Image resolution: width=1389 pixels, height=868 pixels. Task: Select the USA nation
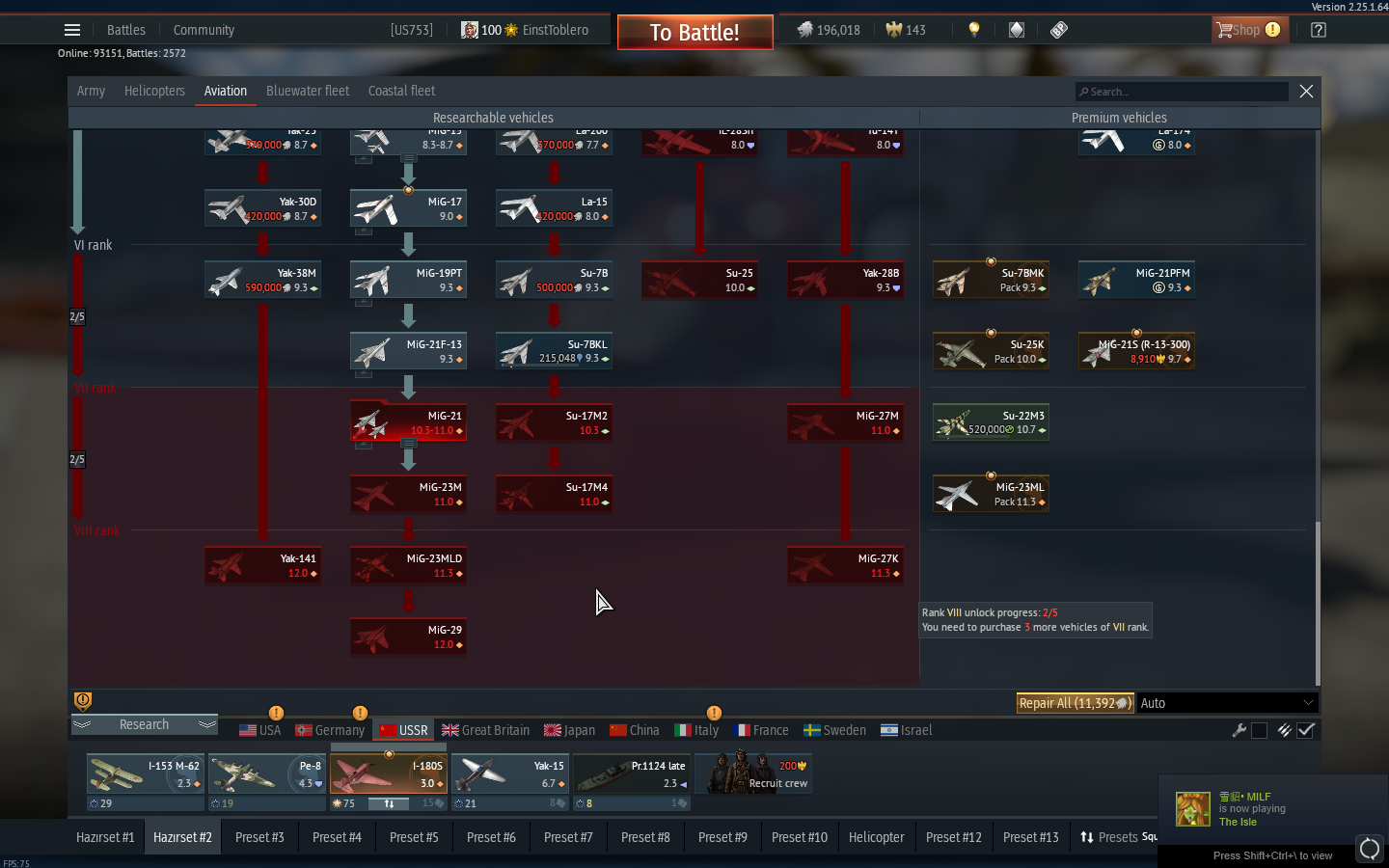point(260,730)
